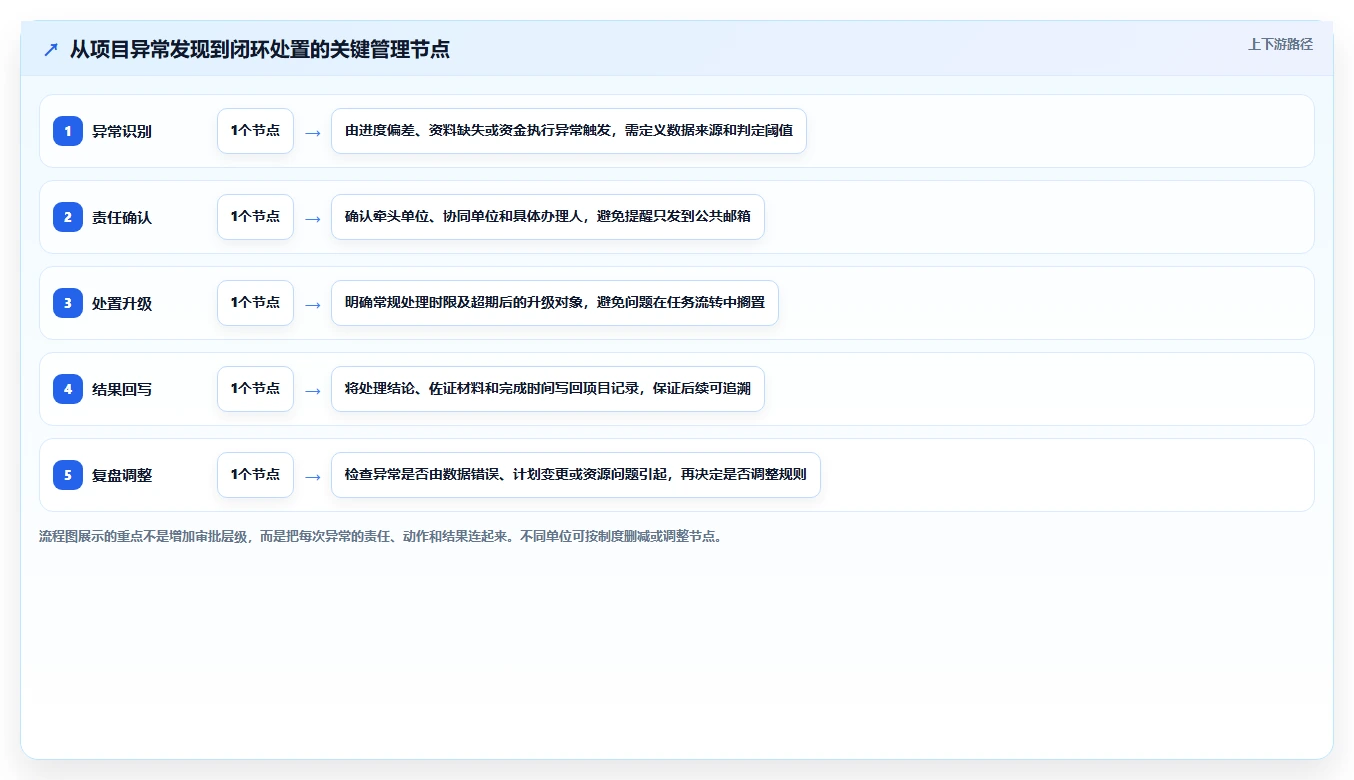1354x780 pixels.
Task: Select the 处置升级 step label
Action: pyautogui.click(x=122, y=303)
